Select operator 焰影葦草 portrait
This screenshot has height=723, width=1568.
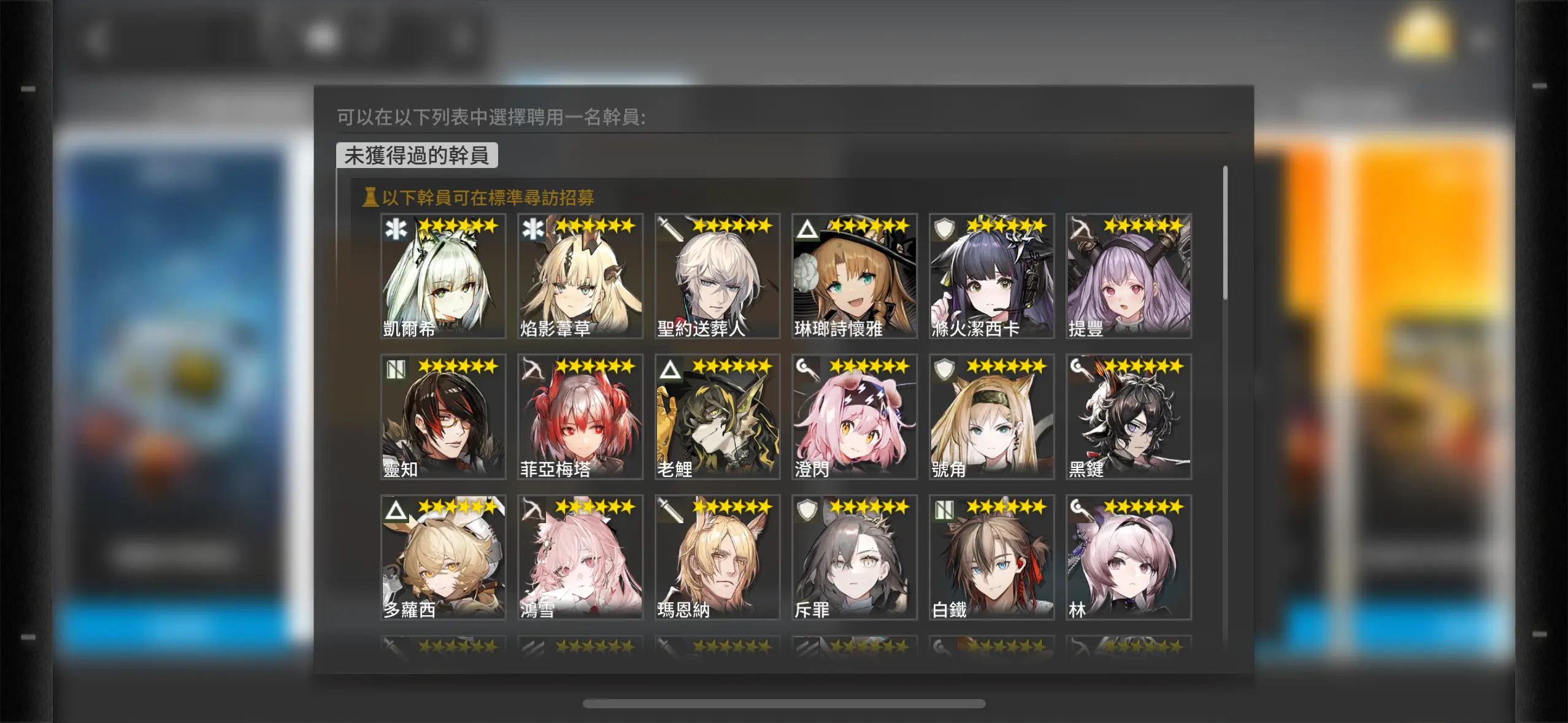coord(580,276)
